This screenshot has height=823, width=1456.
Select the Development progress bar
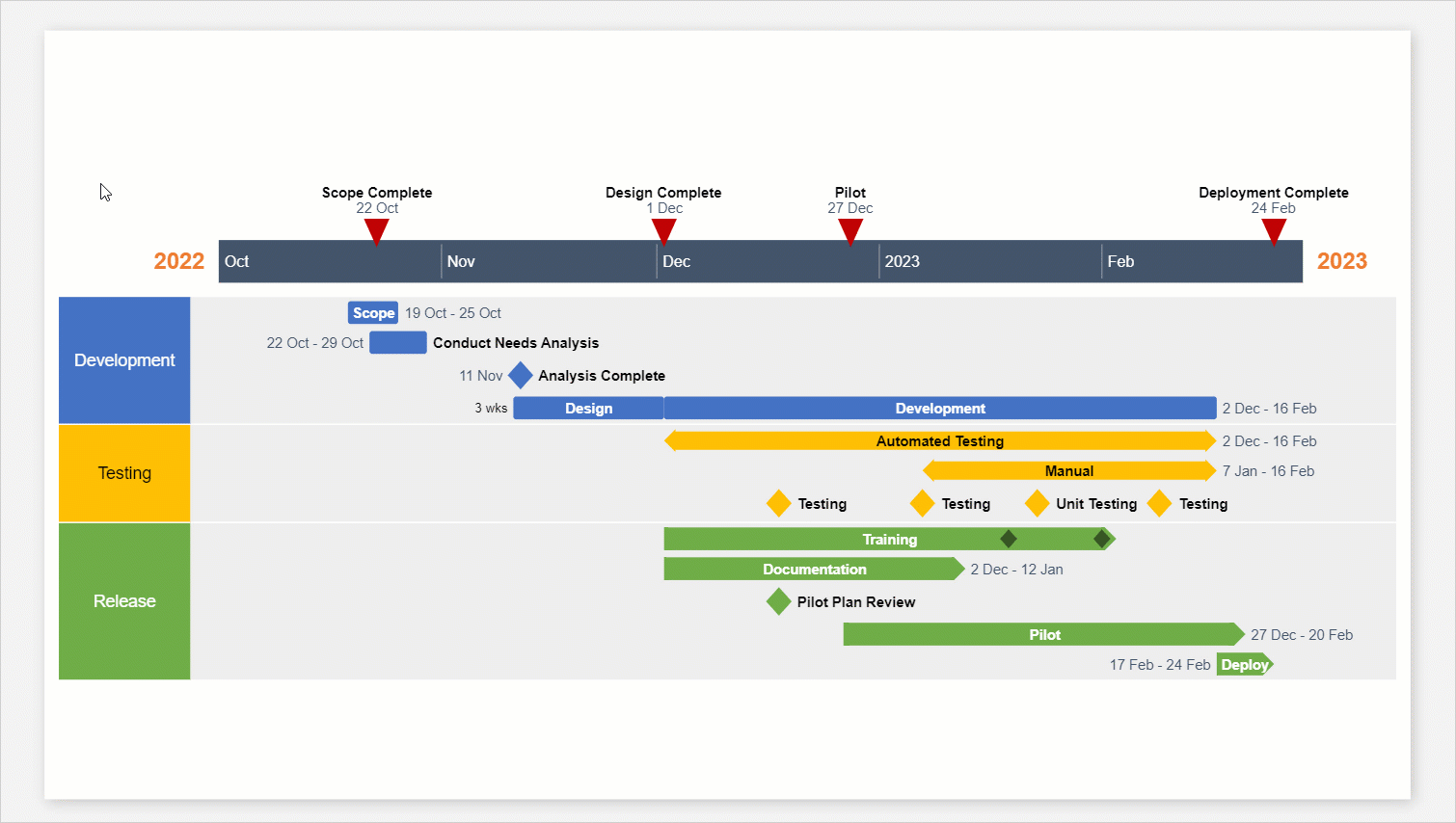pos(940,408)
